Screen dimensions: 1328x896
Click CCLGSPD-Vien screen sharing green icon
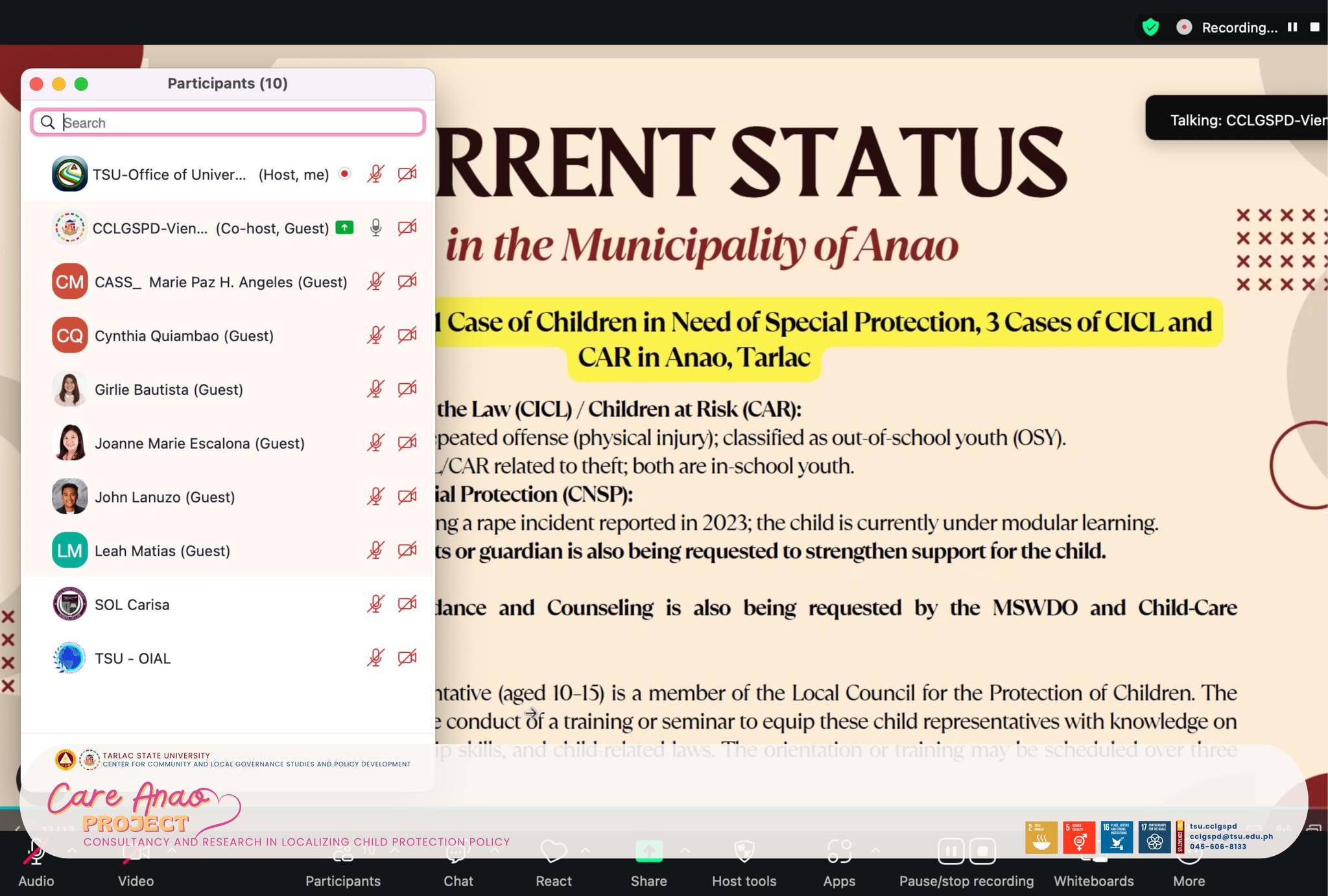coord(344,228)
